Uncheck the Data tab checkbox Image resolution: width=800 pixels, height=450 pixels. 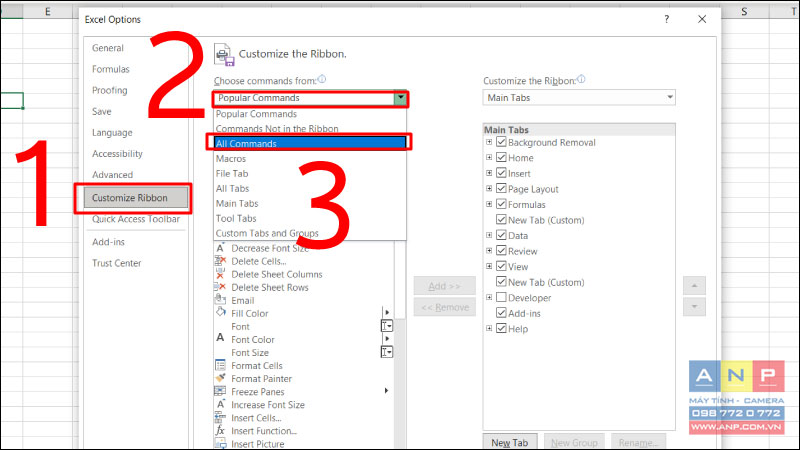[x=502, y=235]
